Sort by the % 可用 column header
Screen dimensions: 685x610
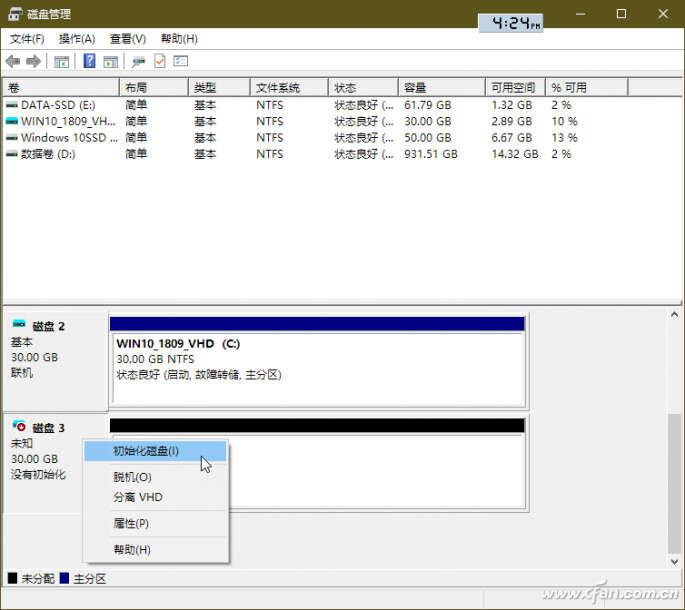pos(587,87)
